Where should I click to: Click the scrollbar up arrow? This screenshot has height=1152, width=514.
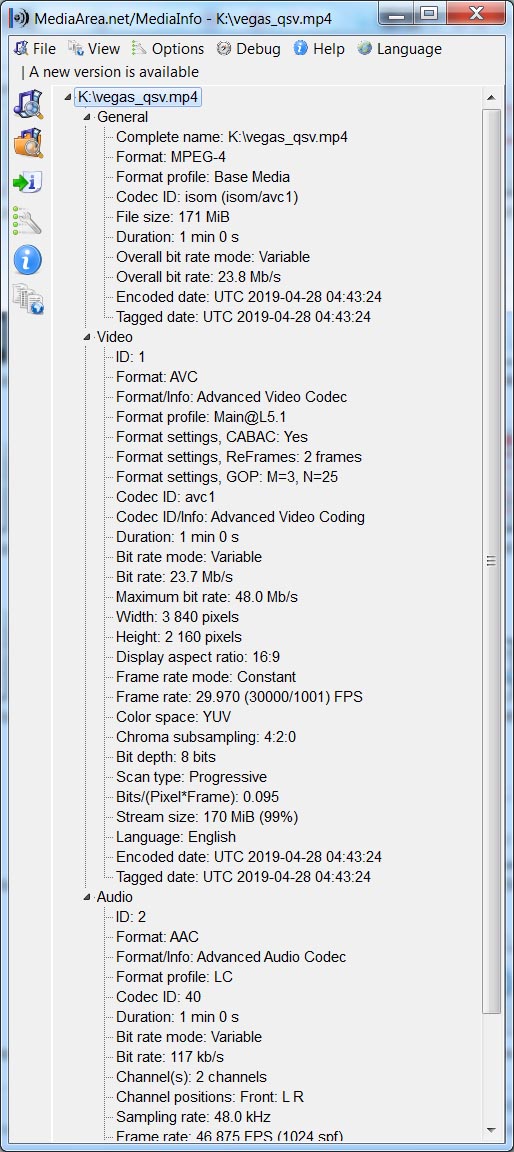coord(491,98)
